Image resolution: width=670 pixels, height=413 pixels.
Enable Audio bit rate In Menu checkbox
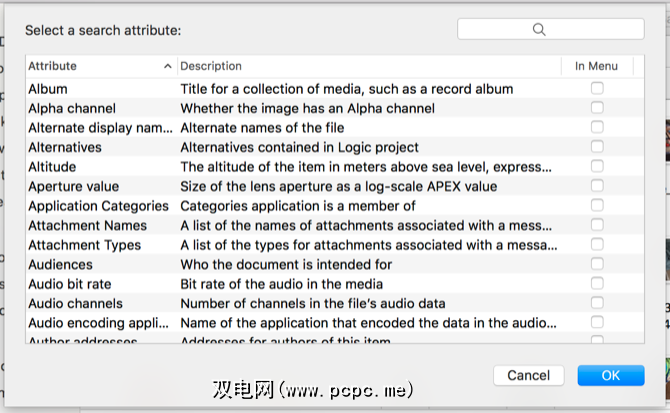[x=597, y=284]
